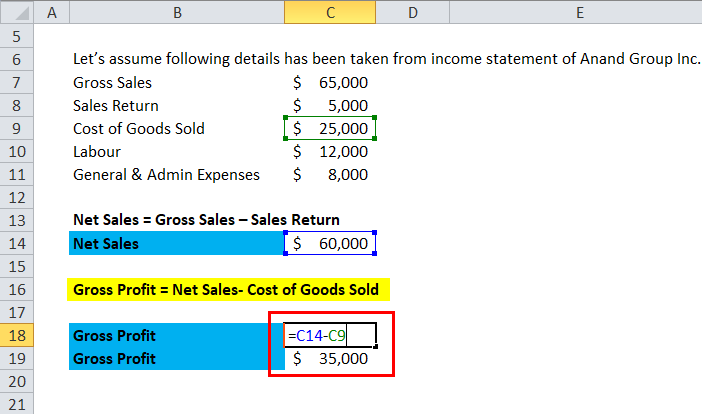Select highlighted row 18 header
The width and height of the screenshot is (702, 414).
[17, 335]
